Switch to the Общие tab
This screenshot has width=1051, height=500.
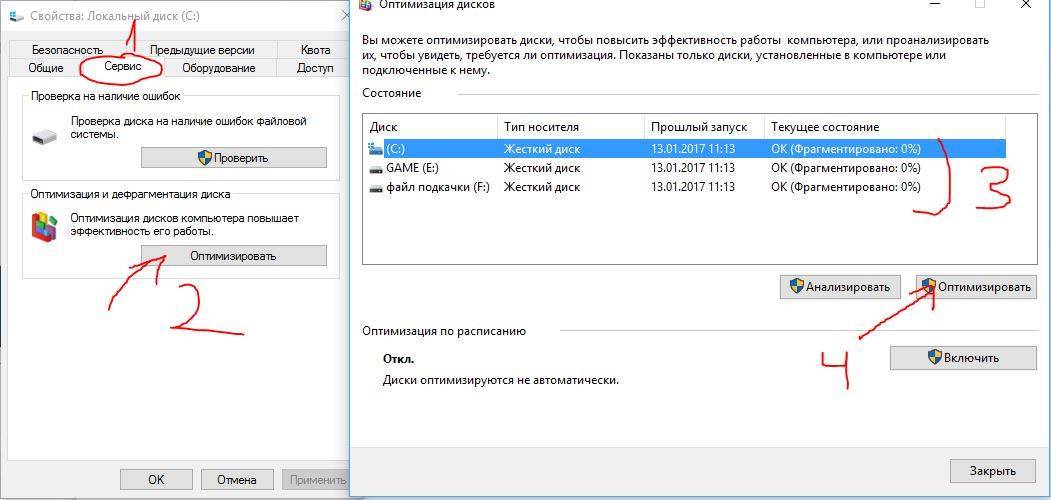click(46, 68)
